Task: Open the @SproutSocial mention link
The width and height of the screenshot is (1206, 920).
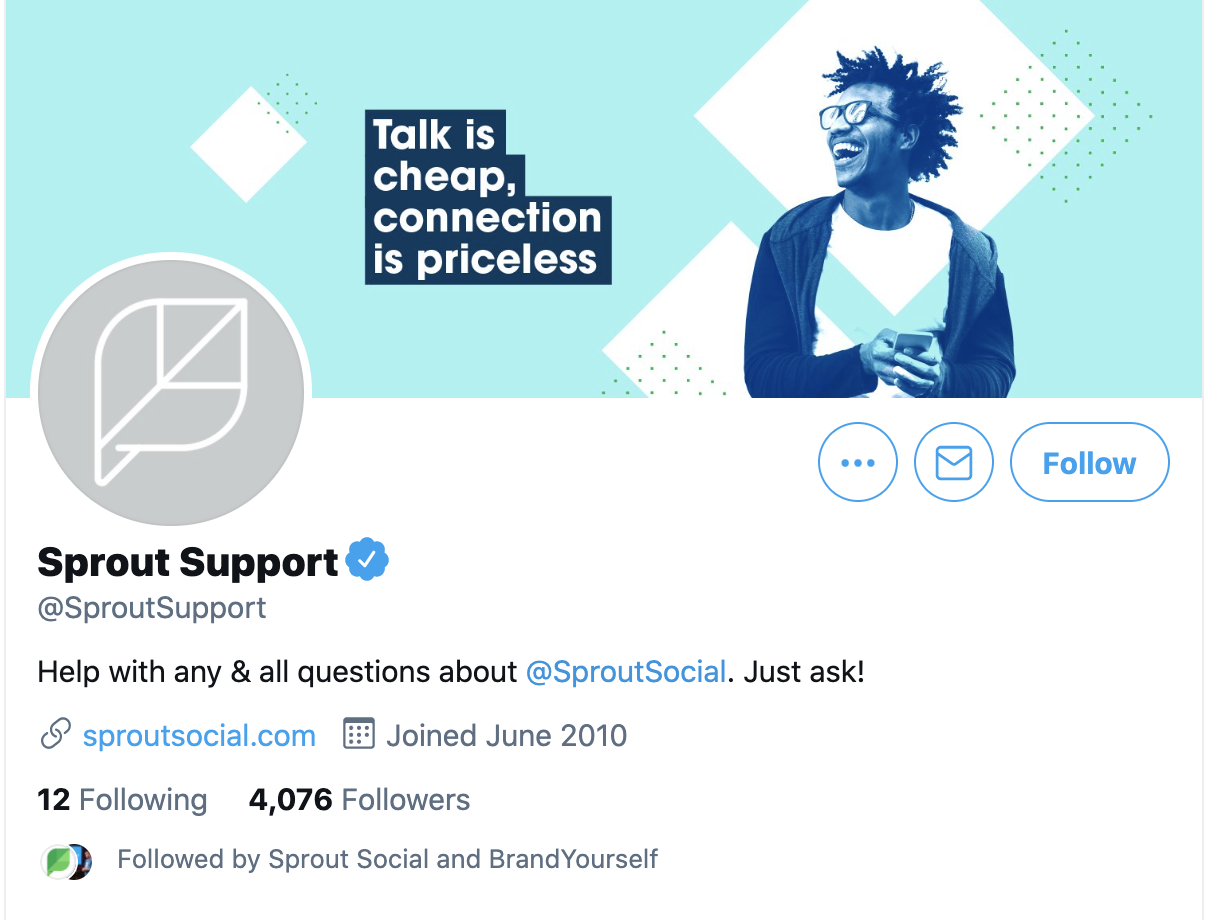Action: pos(625,672)
